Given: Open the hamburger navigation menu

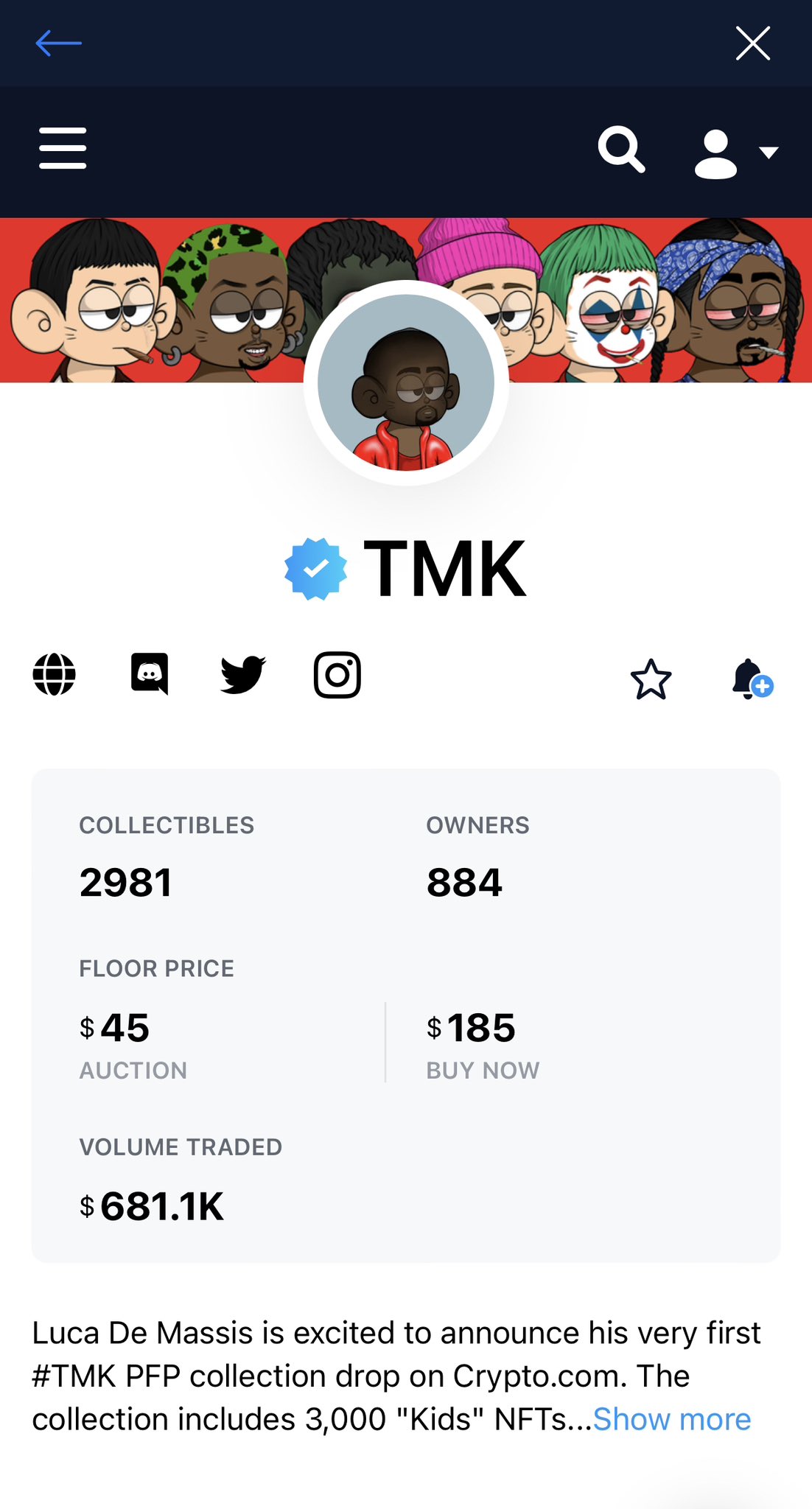Looking at the screenshot, I should pyautogui.click(x=63, y=148).
